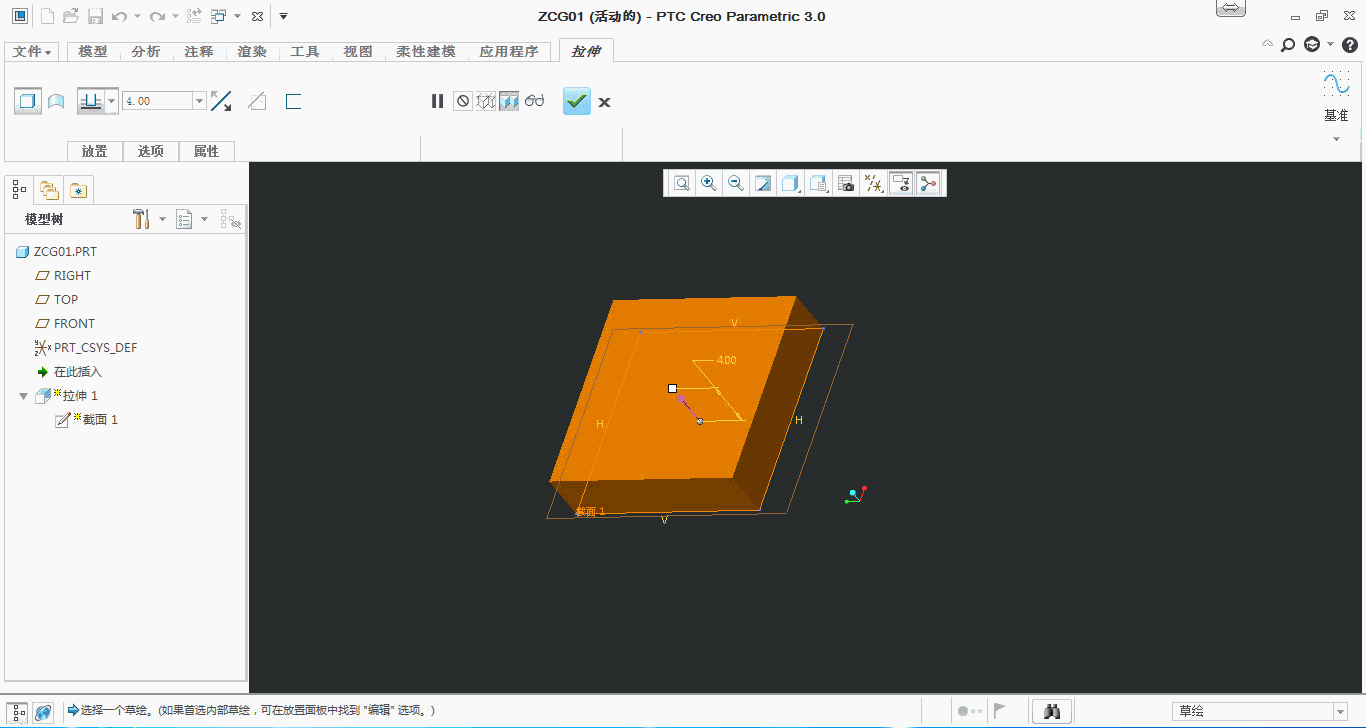Viewport: 1366px width, 728px height.
Task: Switch to the 工具 ribbon tab
Action: coord(305,52)
